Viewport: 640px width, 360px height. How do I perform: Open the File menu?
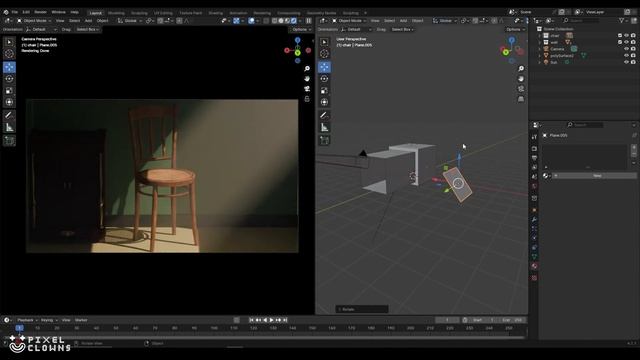tap(15, 12)
